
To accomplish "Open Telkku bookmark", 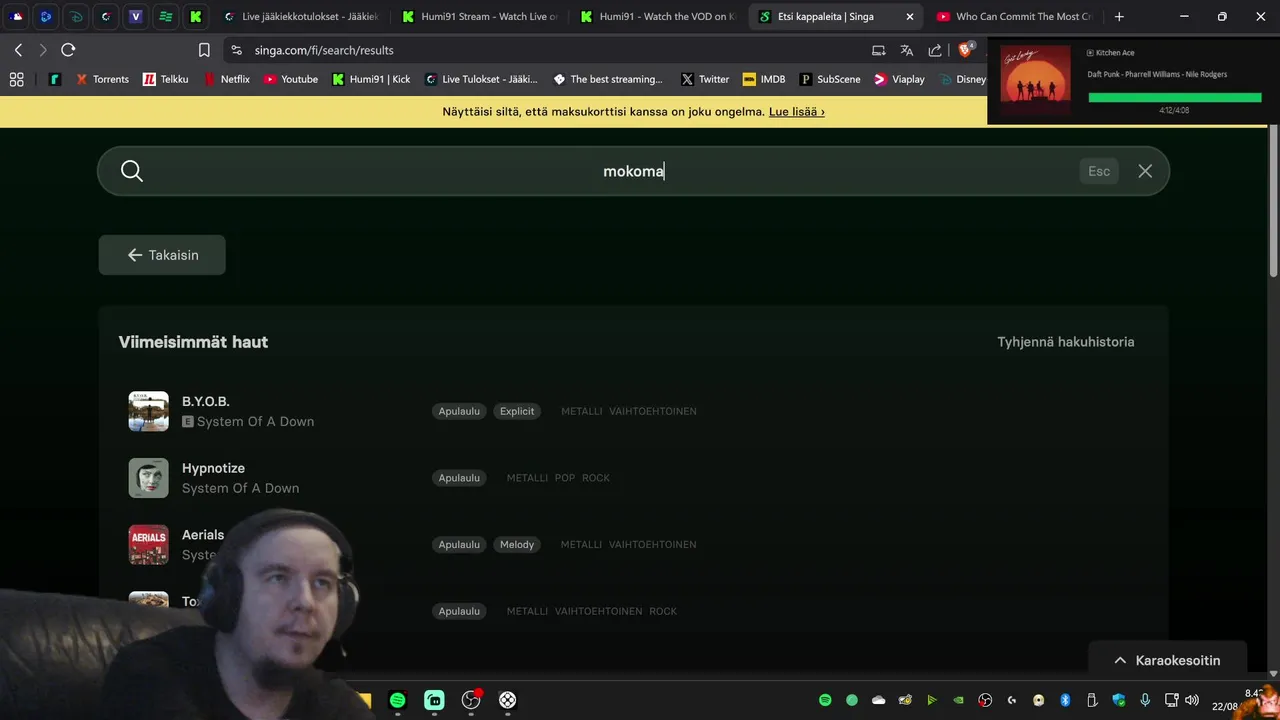I will point(165,79).
